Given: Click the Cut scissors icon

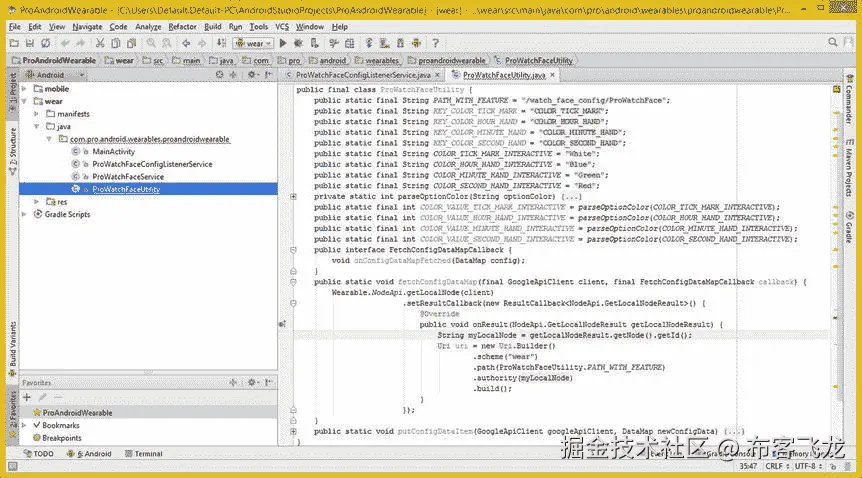Looking at the screenshot, I should (100, 43).
